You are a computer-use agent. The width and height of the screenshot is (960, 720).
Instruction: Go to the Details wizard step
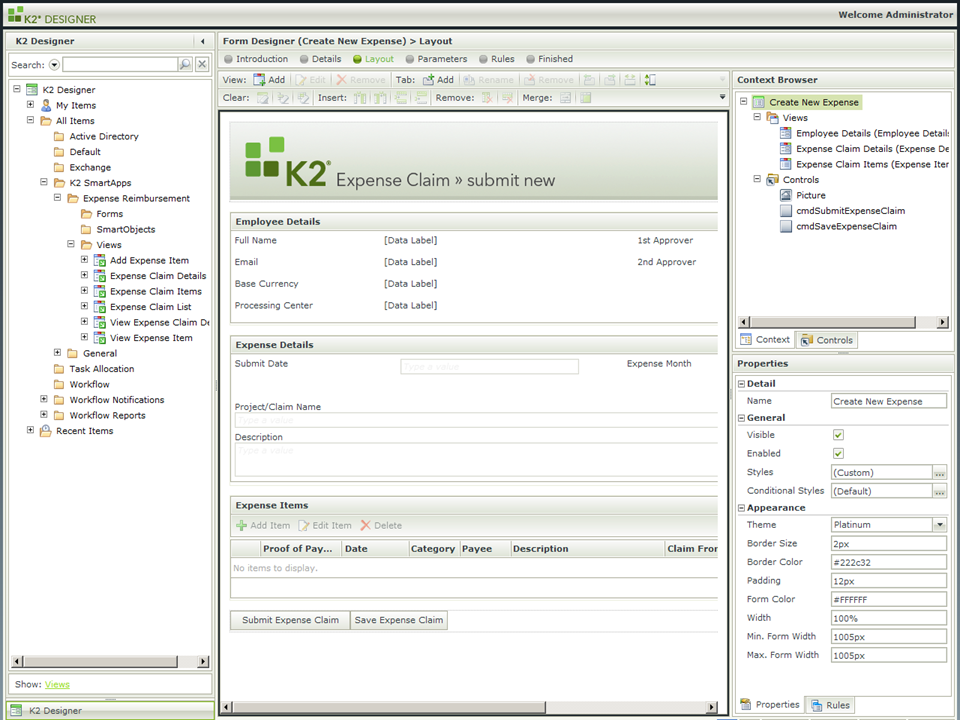click(x=320, y=59)
